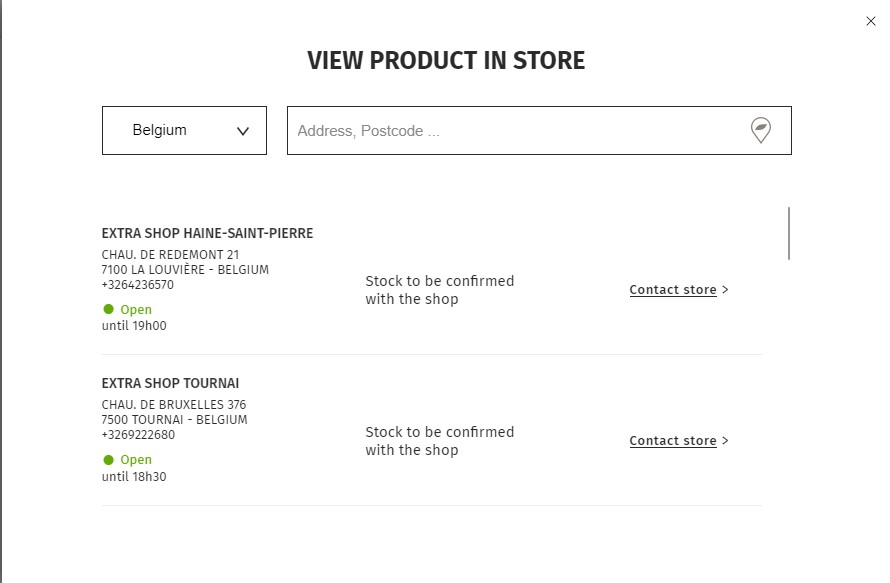The image size is (890, 583).
Task: Close the View Product in Store dialog
Action: click(x=871, y=21)
